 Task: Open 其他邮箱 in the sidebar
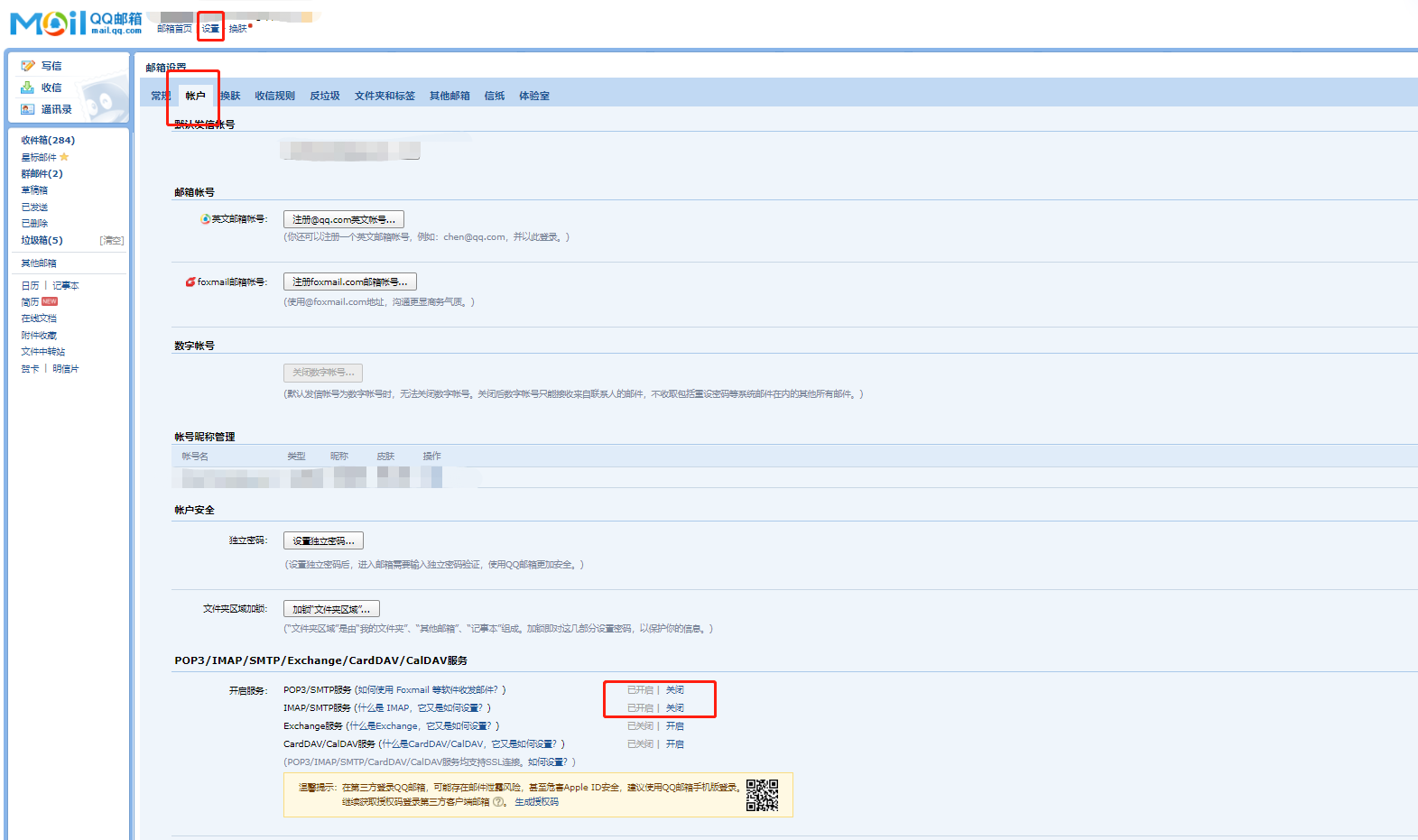(x=39, y=263)
